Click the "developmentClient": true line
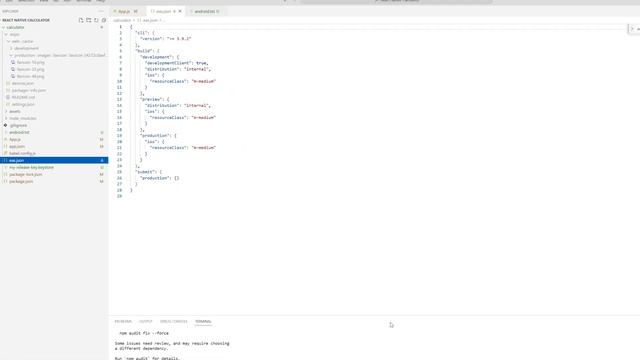 (x=176, y=63)
